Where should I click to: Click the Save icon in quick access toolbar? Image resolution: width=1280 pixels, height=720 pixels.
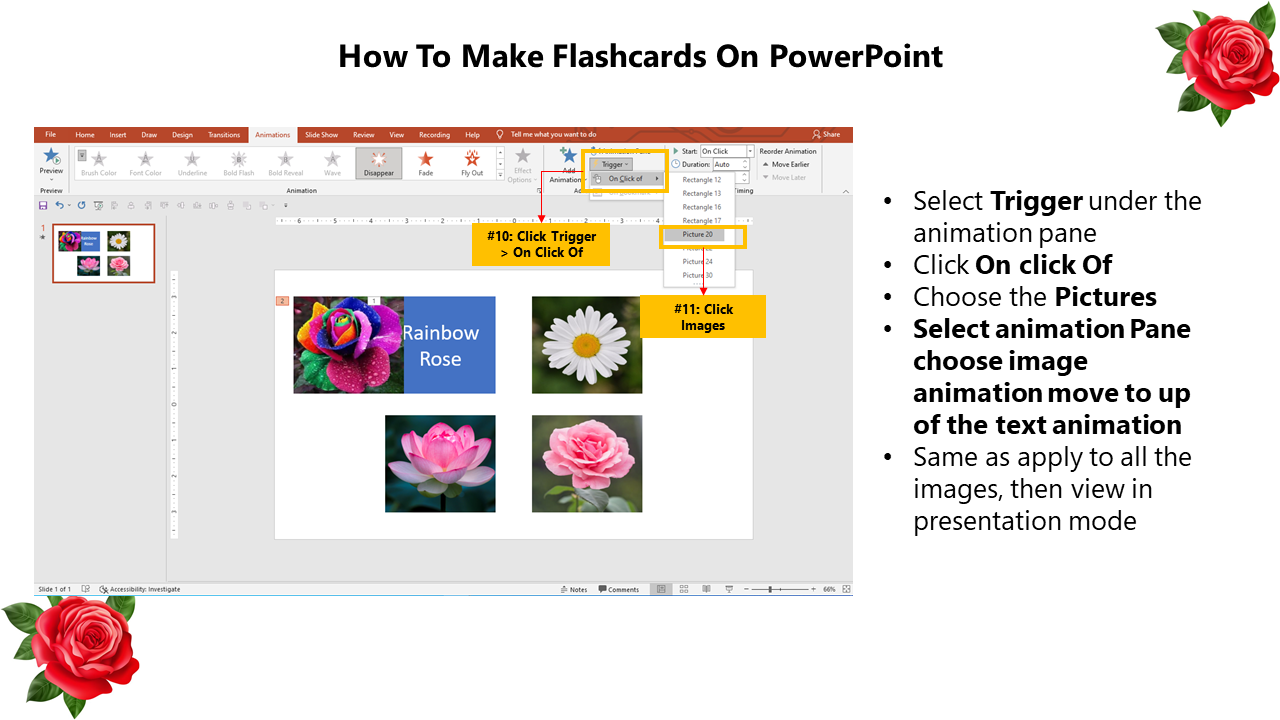[x=43, y=205]
